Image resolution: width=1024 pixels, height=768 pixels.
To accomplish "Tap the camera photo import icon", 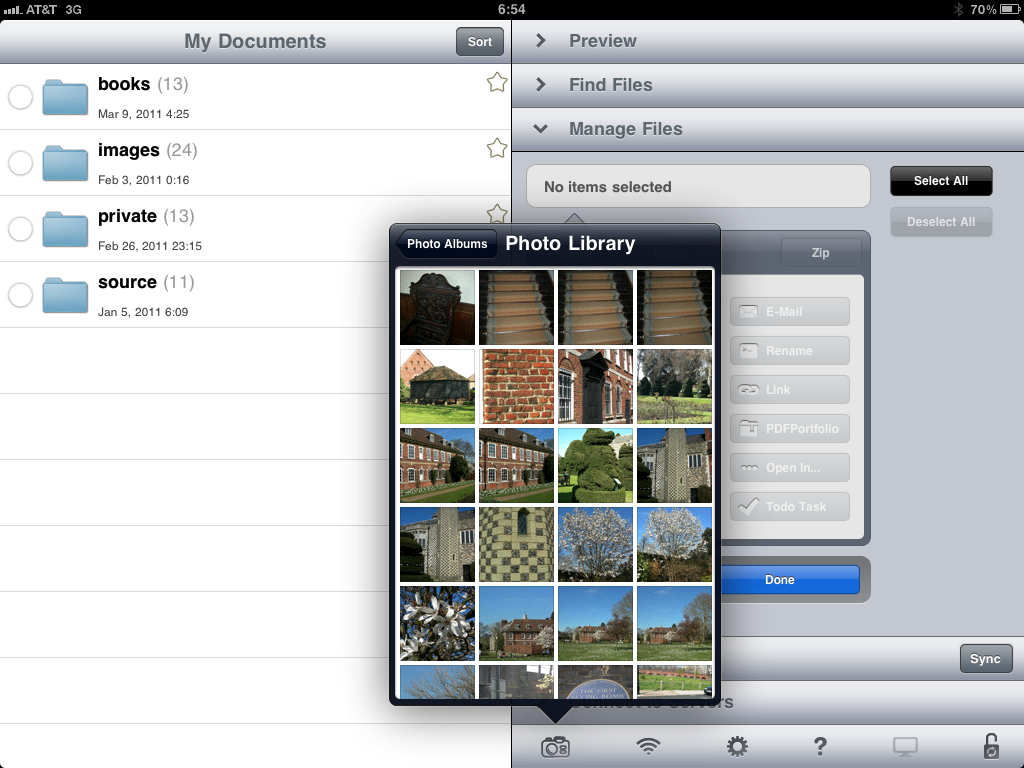I will pyautogui.click(x=555, y=747).
